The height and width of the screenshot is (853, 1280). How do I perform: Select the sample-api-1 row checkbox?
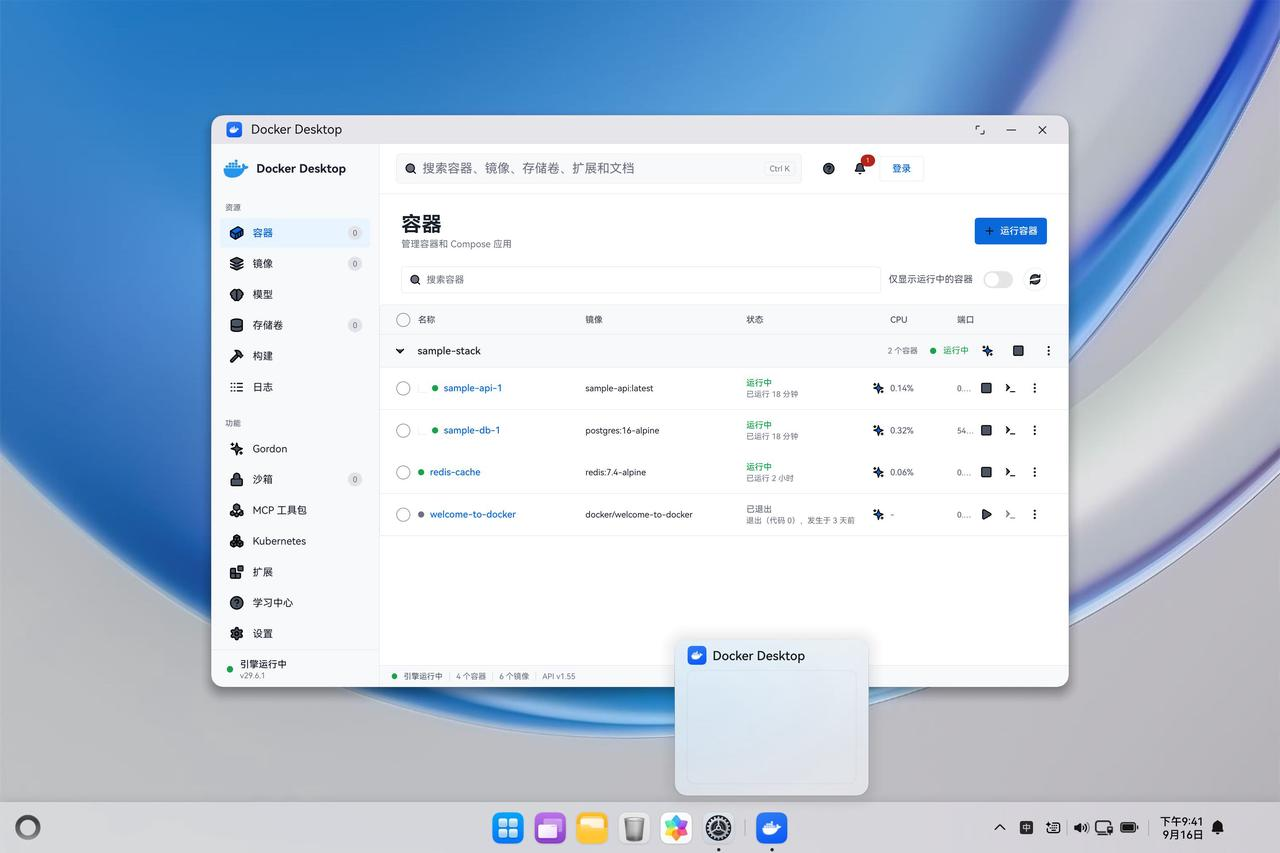tap(403, 388)
